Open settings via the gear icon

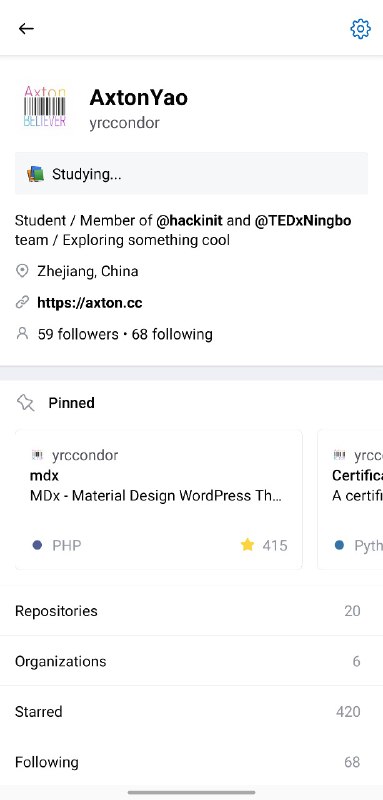tap(360, 29)
